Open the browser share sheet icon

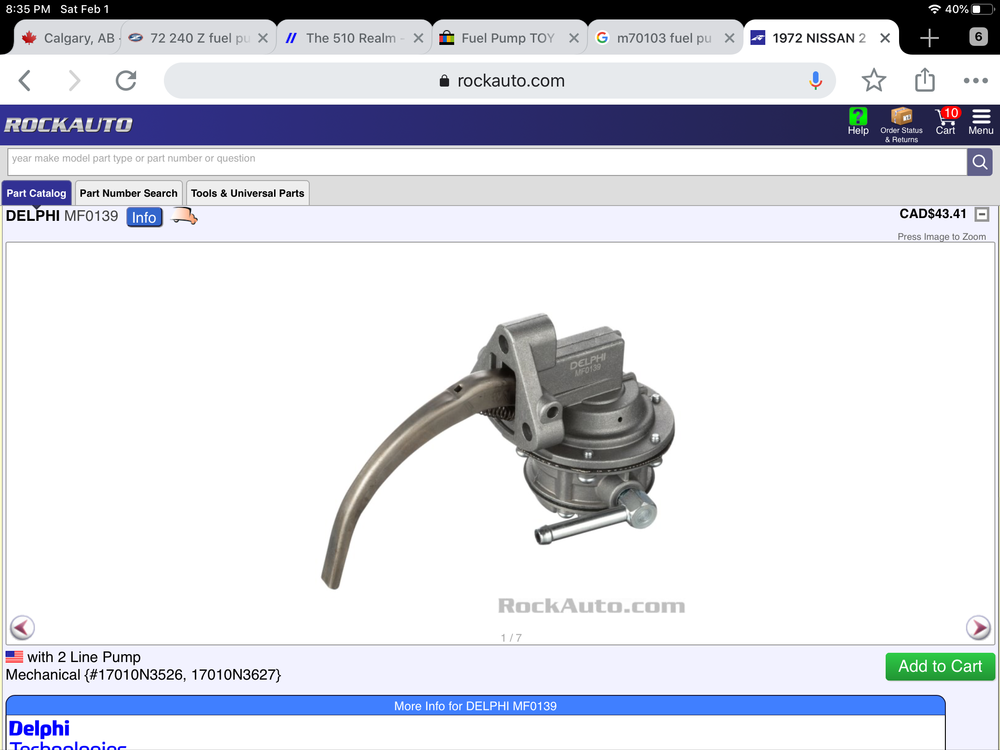925,80
